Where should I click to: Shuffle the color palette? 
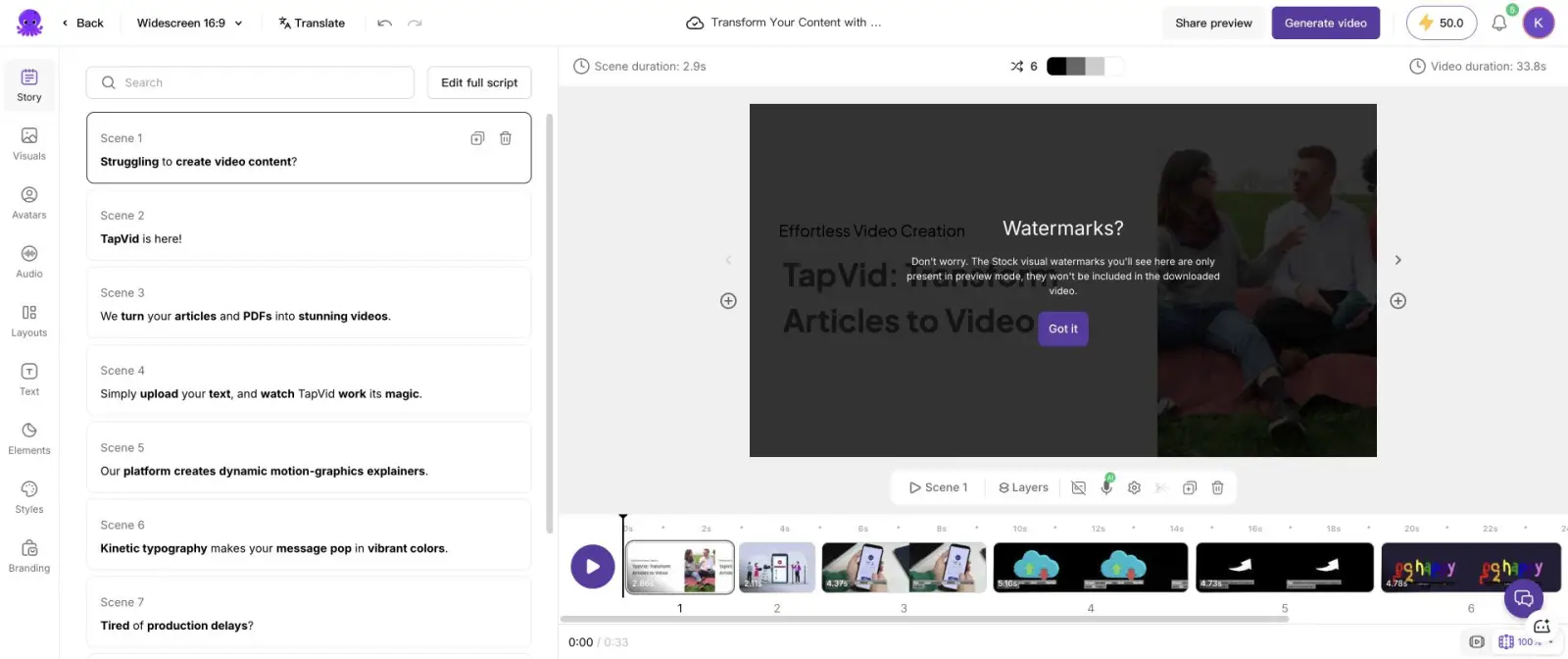pyautogui.click(x=1017, y=66)
